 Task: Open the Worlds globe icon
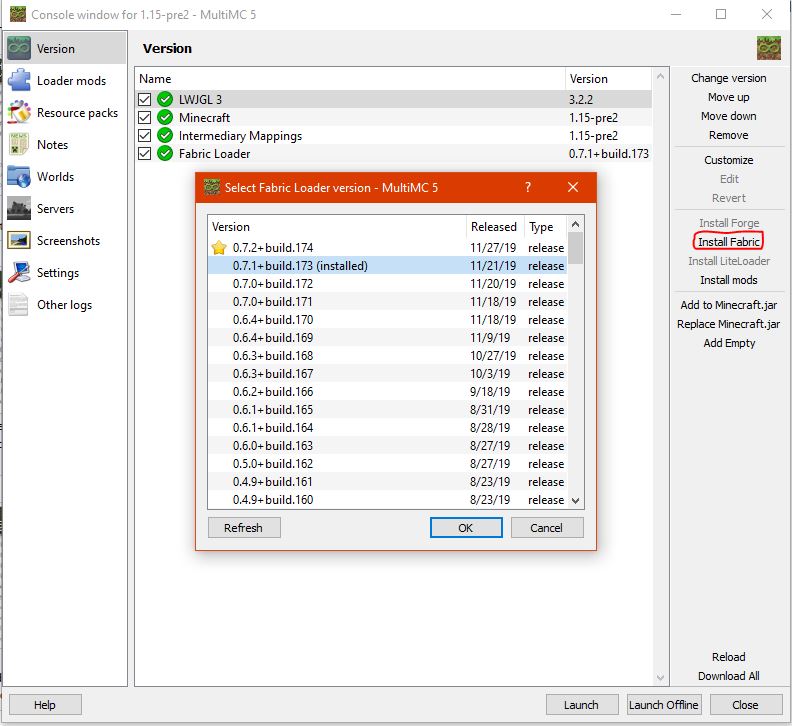[x=19, y=176]
